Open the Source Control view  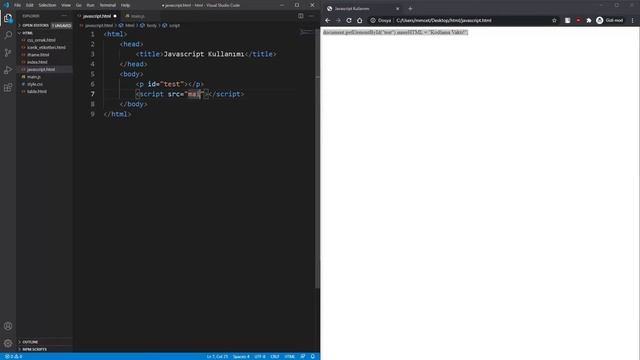pos(8,53)
